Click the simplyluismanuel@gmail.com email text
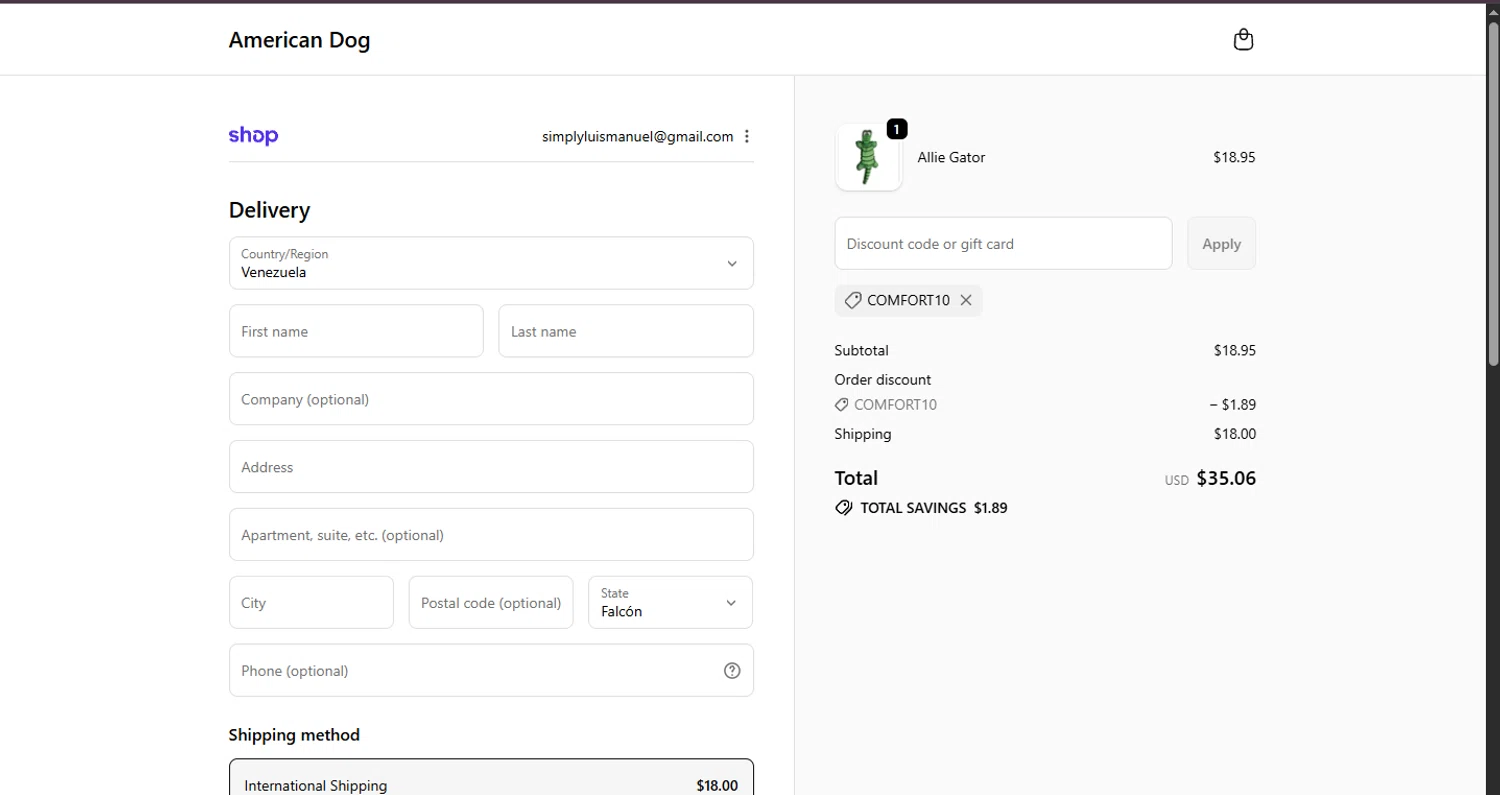 (638, 137)
